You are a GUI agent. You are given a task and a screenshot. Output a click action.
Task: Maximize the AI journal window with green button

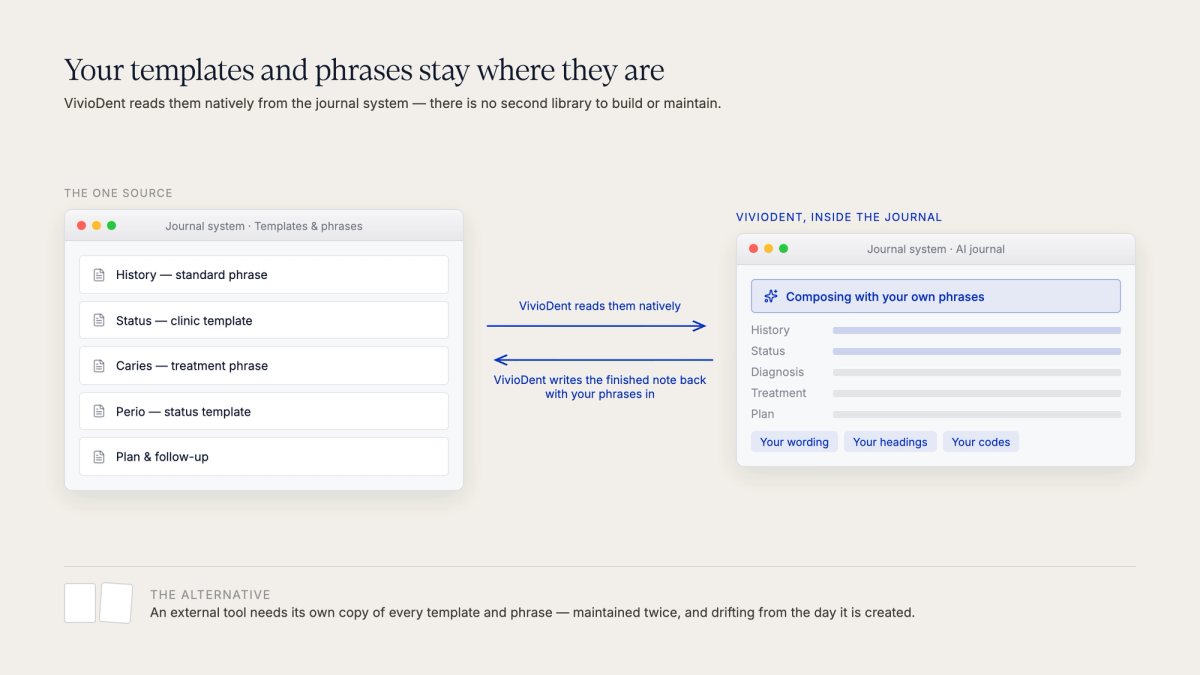pyautogui.click(x=784, y=249)
